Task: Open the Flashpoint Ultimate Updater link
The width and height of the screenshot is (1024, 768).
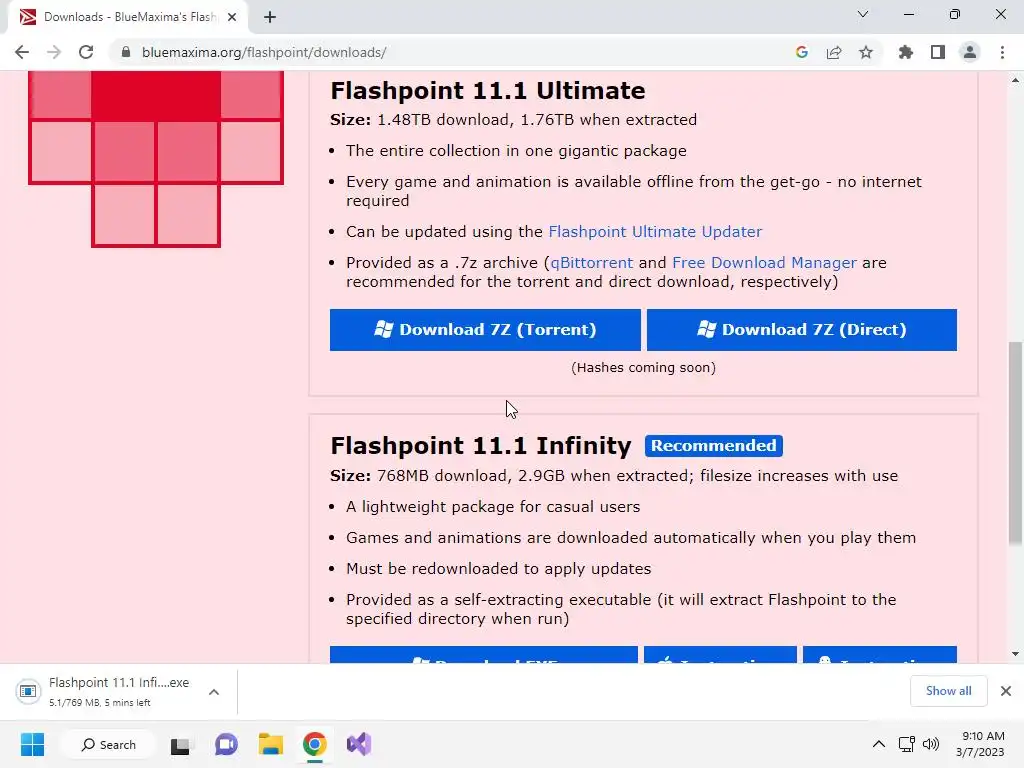Action: 655,232
